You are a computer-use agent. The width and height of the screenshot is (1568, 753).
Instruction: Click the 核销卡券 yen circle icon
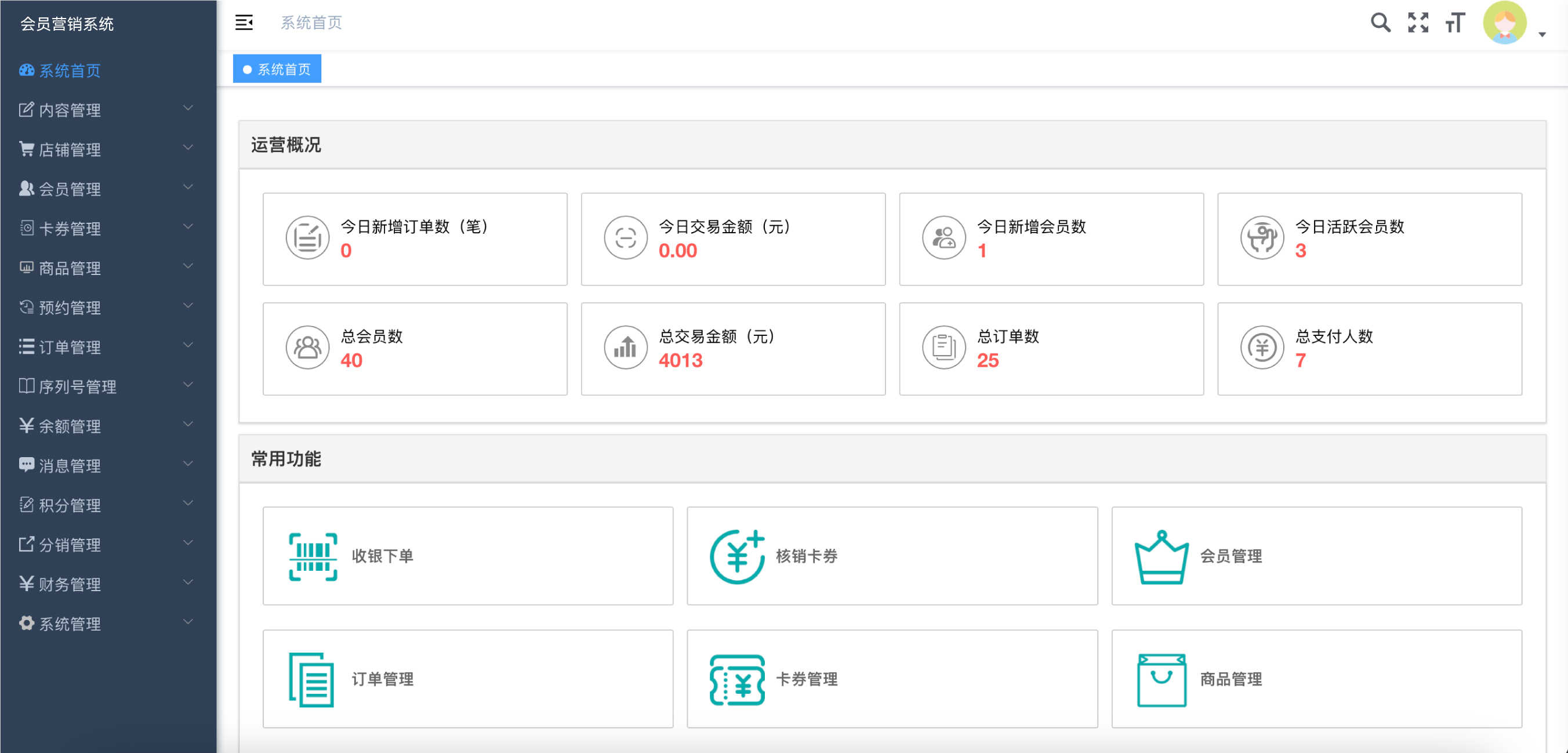[737, 556]
